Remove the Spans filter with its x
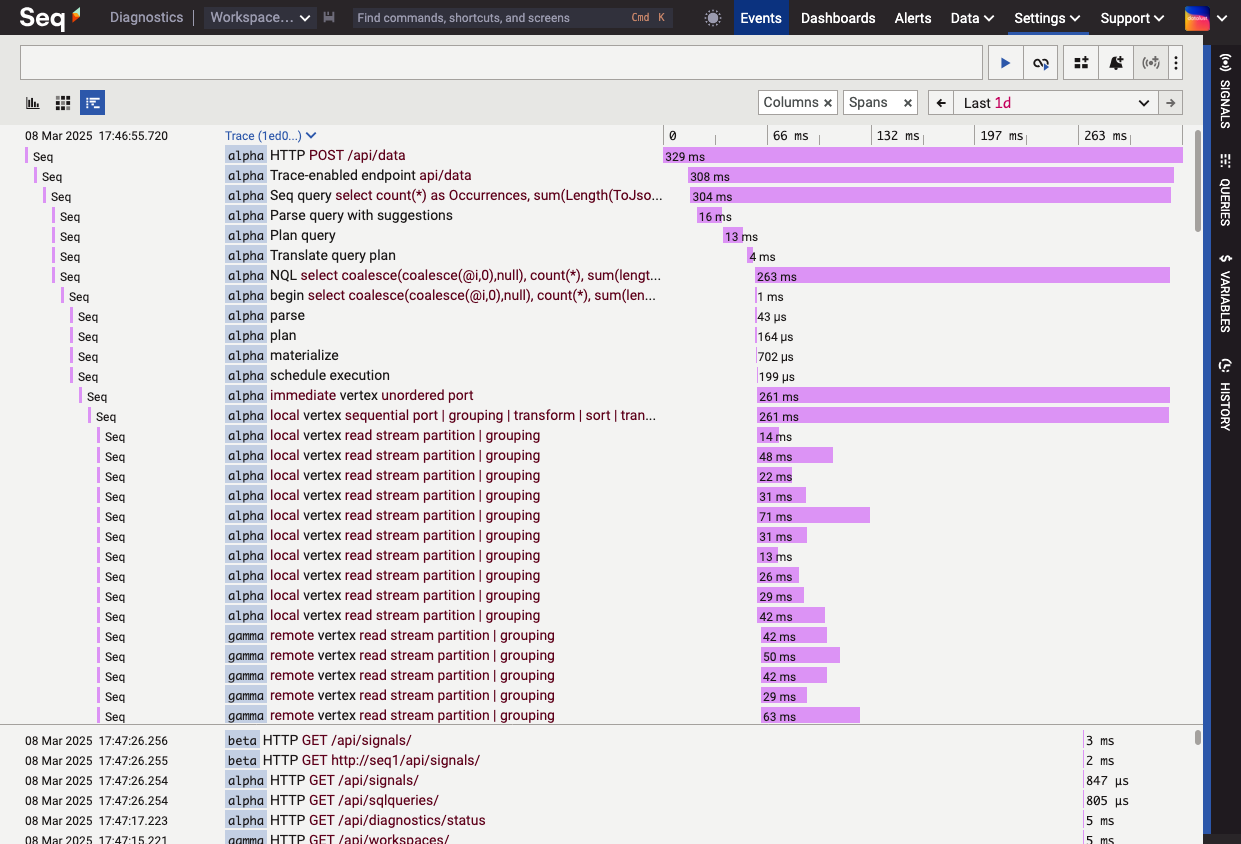The image size is (1241, 844). pyautogui.click(x=908, y=103)
